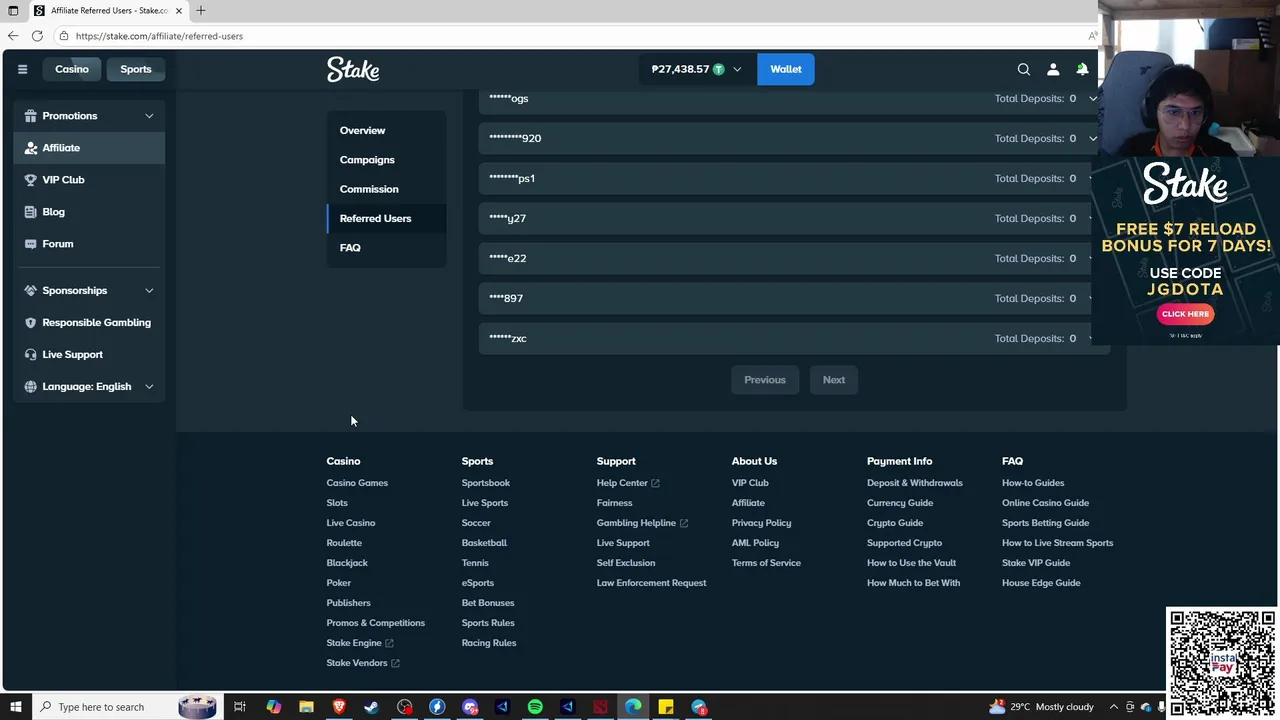This screenshot has height=720, width=1280.
Task: Click the Stake logo
Action: (353, 69)
